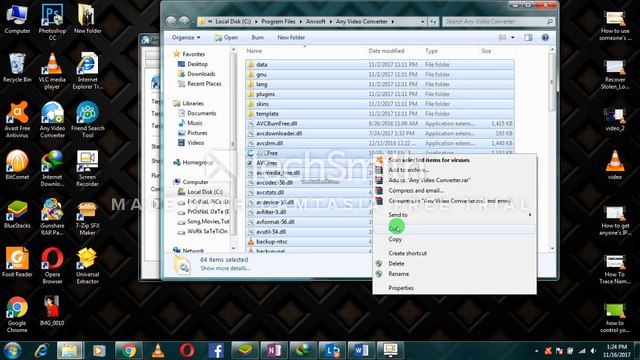
Task: Sort by the Name column header
Action: click(x=254, y=51)
